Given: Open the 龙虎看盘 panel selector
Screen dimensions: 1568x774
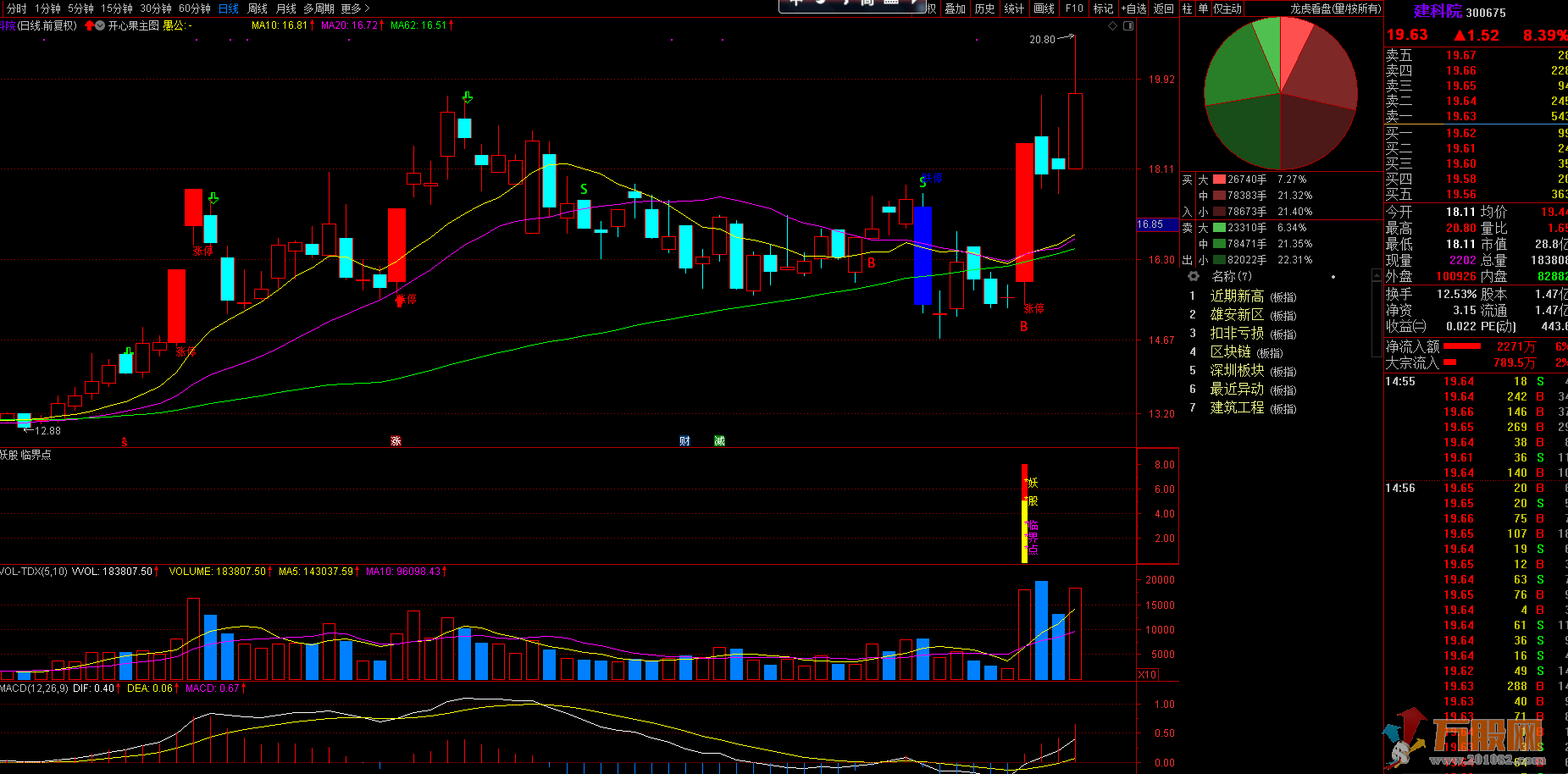Looking at the screenshot, I should pyautogui.click(x=1336, y=8).
